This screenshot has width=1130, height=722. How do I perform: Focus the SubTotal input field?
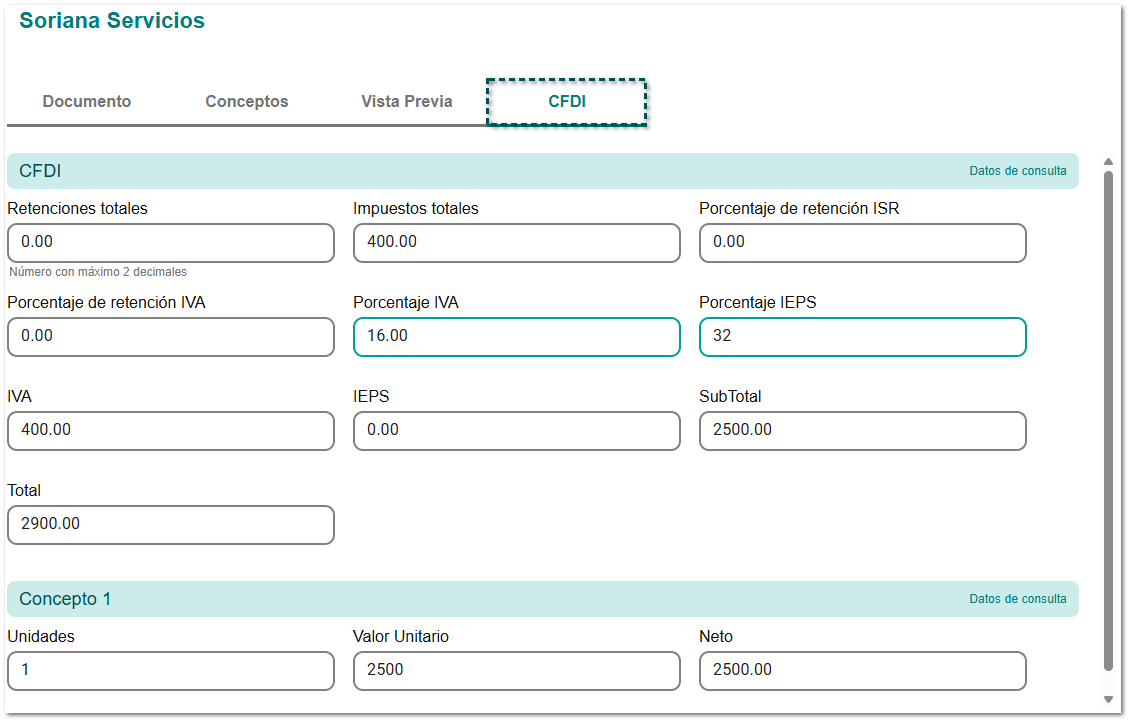coord(862,431)
